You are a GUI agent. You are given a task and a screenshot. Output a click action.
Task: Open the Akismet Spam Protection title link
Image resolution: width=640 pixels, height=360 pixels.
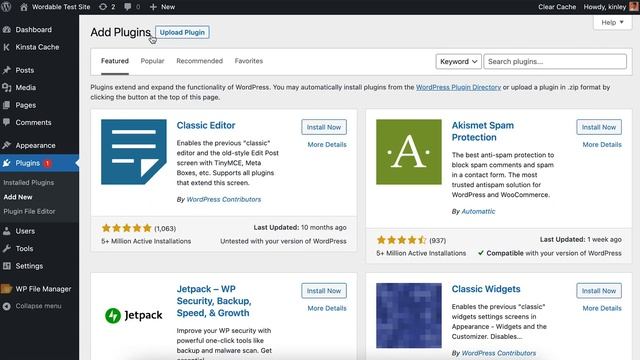click(x=482, y=131)
